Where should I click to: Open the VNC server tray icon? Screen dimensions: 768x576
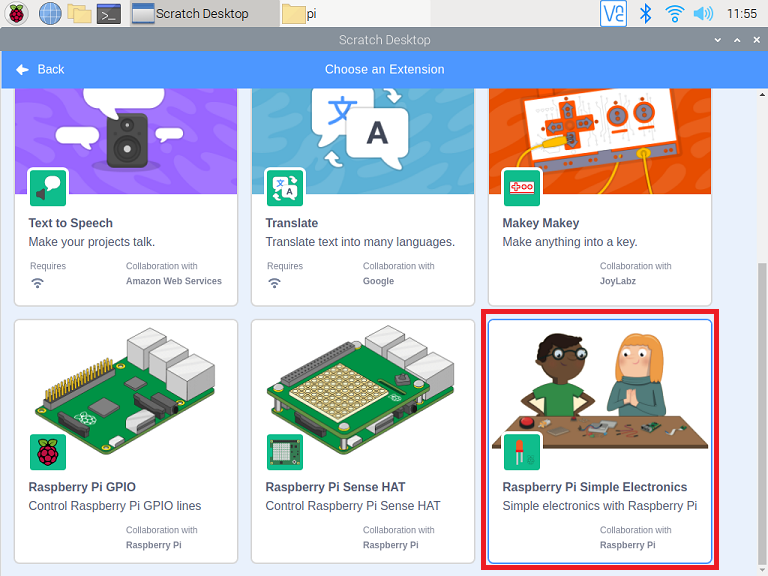point(613,14)
